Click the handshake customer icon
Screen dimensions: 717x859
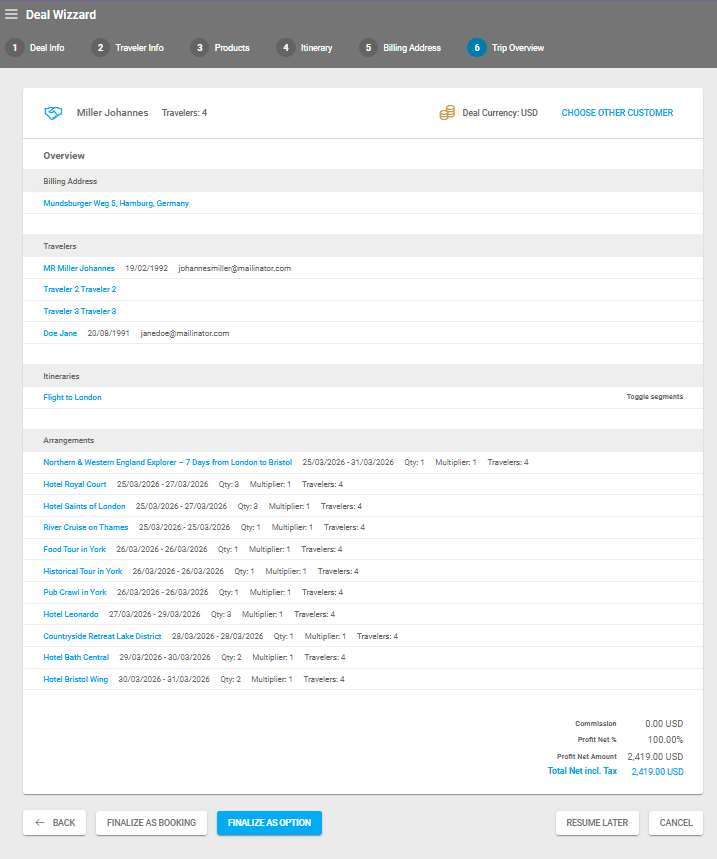[53, 113]
